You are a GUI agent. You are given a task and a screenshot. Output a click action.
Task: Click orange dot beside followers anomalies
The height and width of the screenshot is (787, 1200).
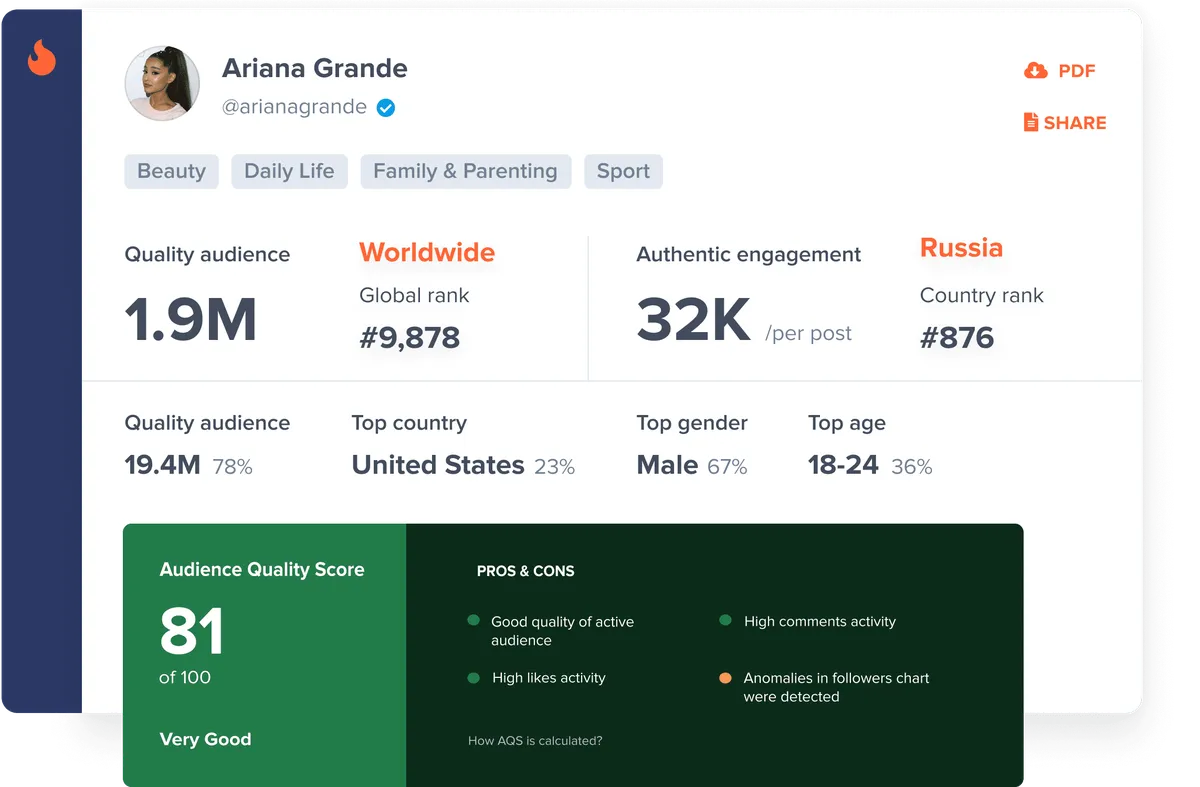(x=725, y=678)
